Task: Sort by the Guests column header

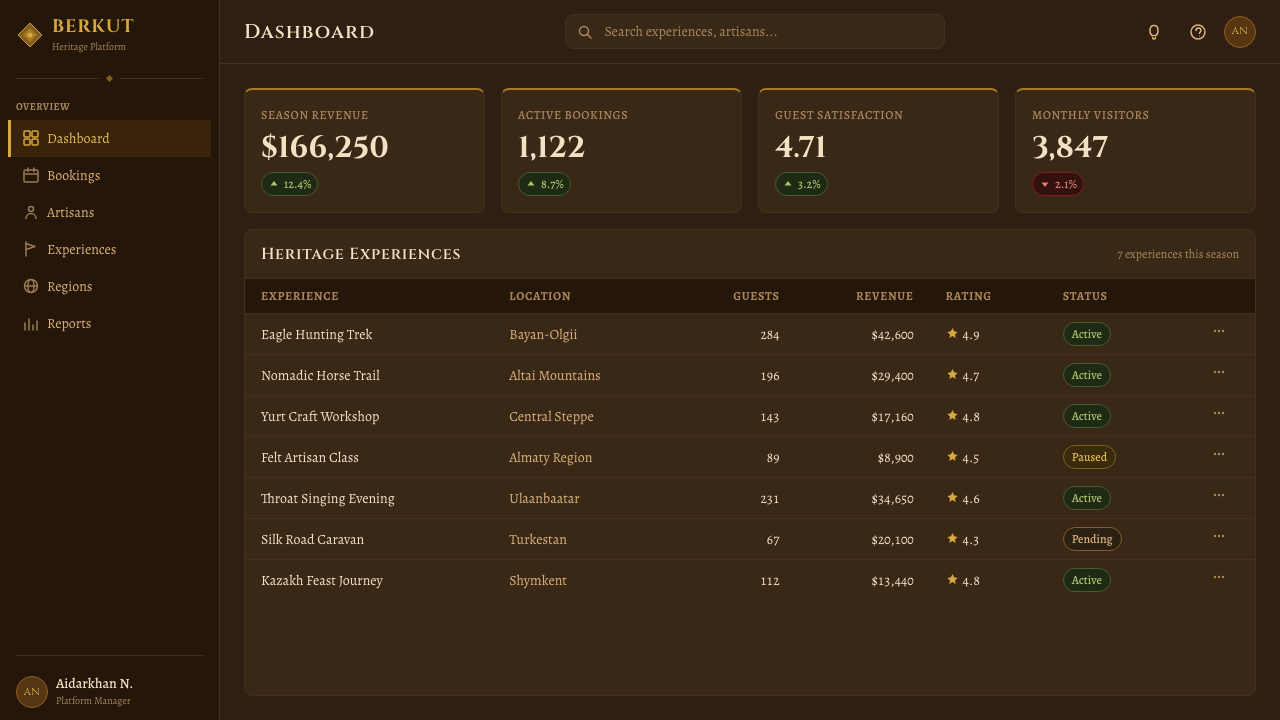Action: click(756, 296)
